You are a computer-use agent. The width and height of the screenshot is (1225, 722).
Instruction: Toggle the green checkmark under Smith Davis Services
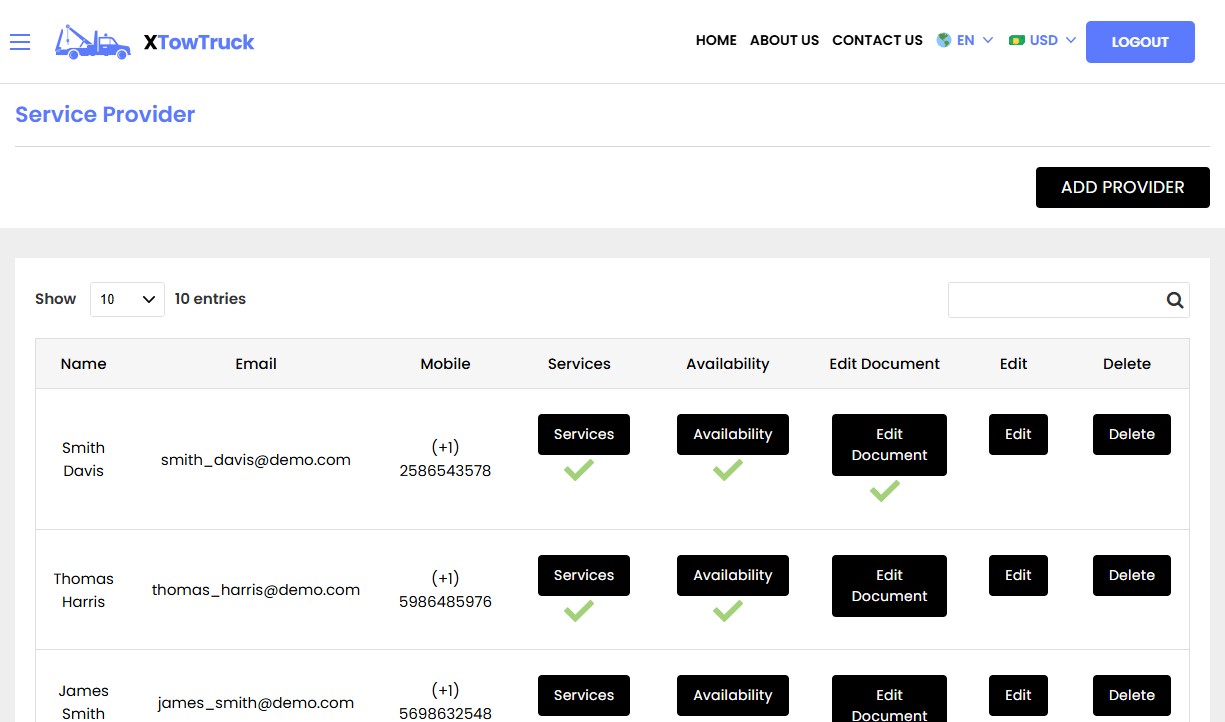[x=577, y=469]
